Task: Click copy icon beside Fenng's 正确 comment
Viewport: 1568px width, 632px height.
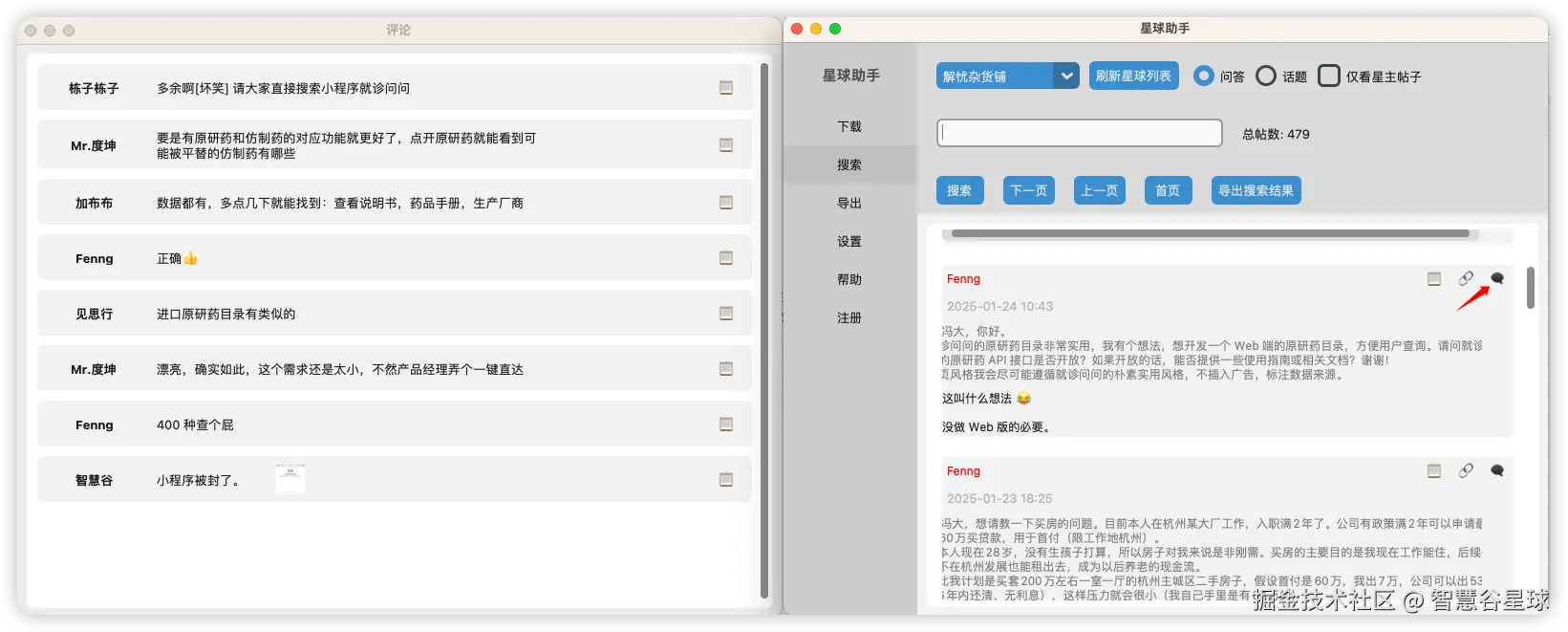Action: click(726, 258)
